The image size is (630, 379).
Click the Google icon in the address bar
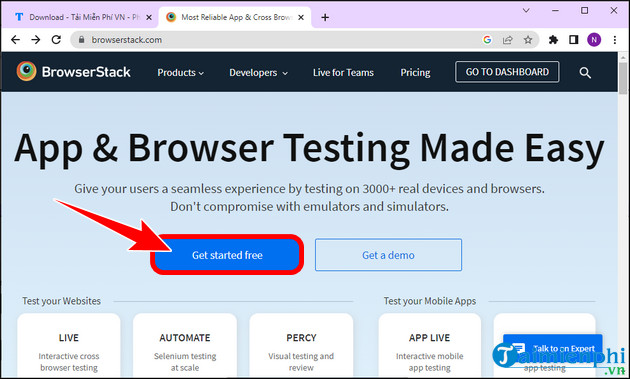[x=487, y=39]
